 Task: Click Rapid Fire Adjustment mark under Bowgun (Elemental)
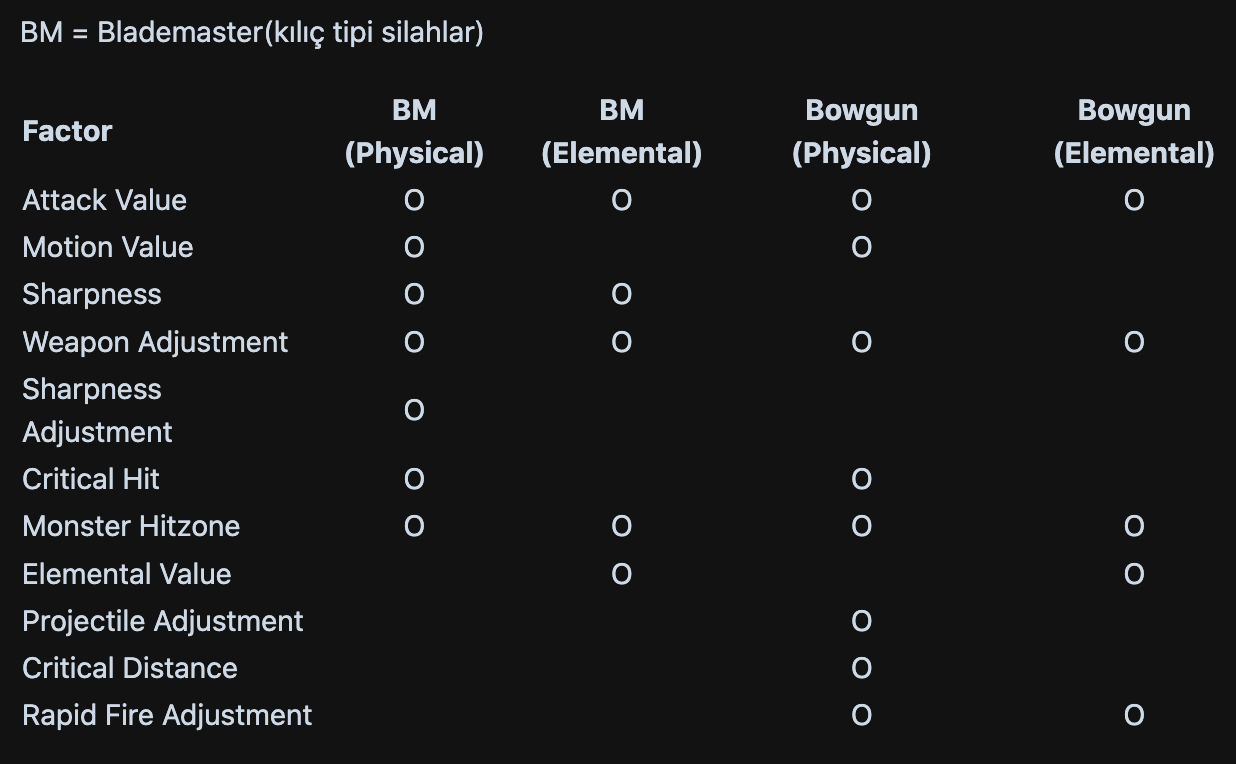(x=1134, y=715)
